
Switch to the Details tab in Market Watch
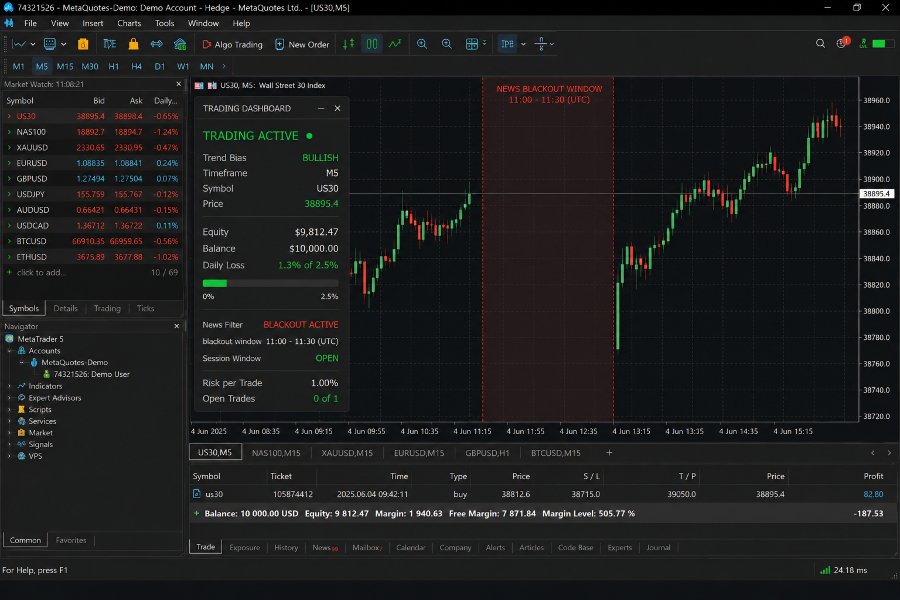pos(65,308)
